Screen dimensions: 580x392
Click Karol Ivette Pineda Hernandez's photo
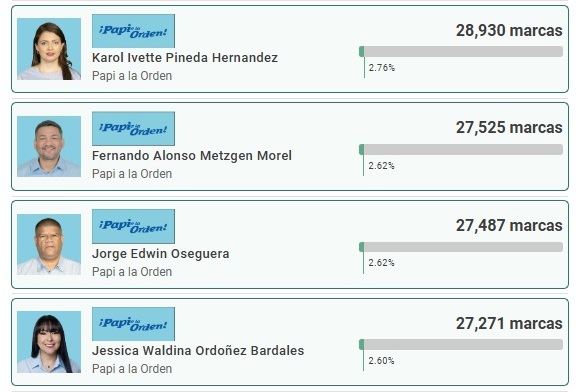click(x=49, y=49)
